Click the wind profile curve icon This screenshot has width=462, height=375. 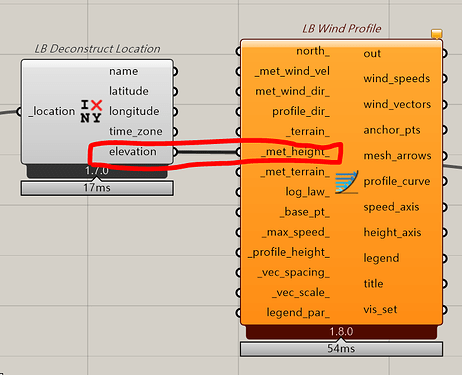347,182
